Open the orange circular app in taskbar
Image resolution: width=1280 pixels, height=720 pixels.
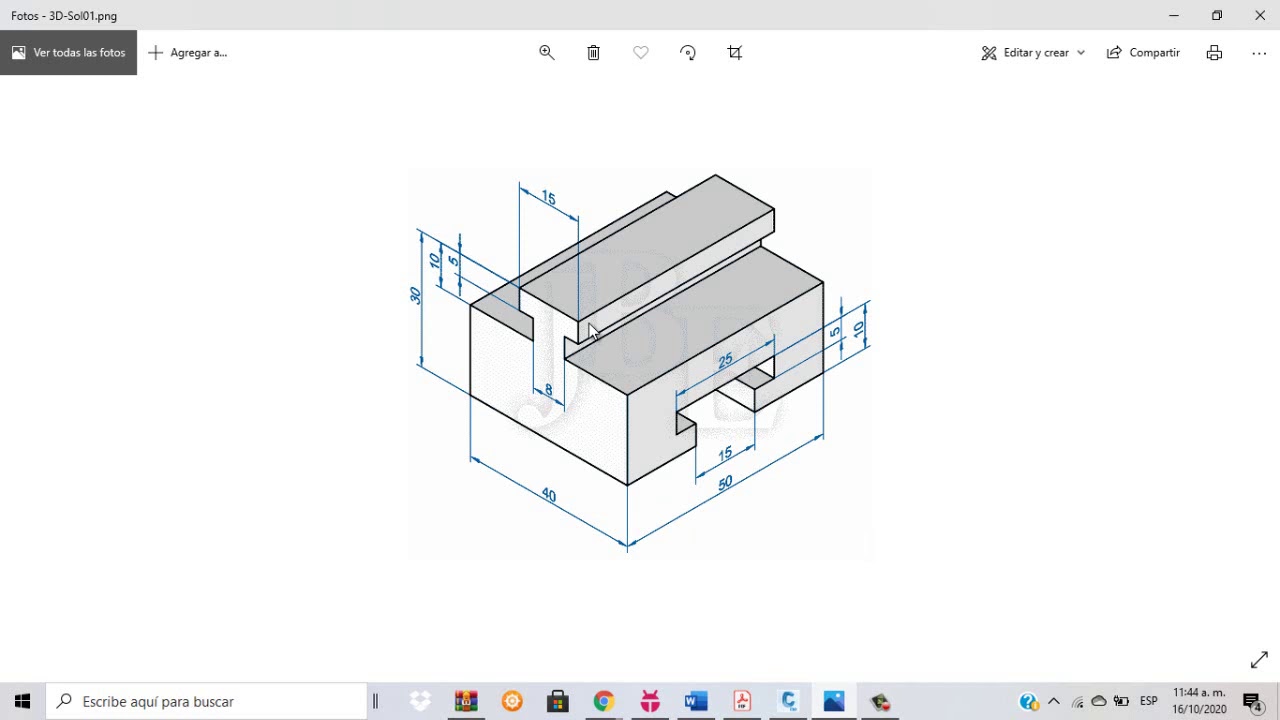coord(512,701)
